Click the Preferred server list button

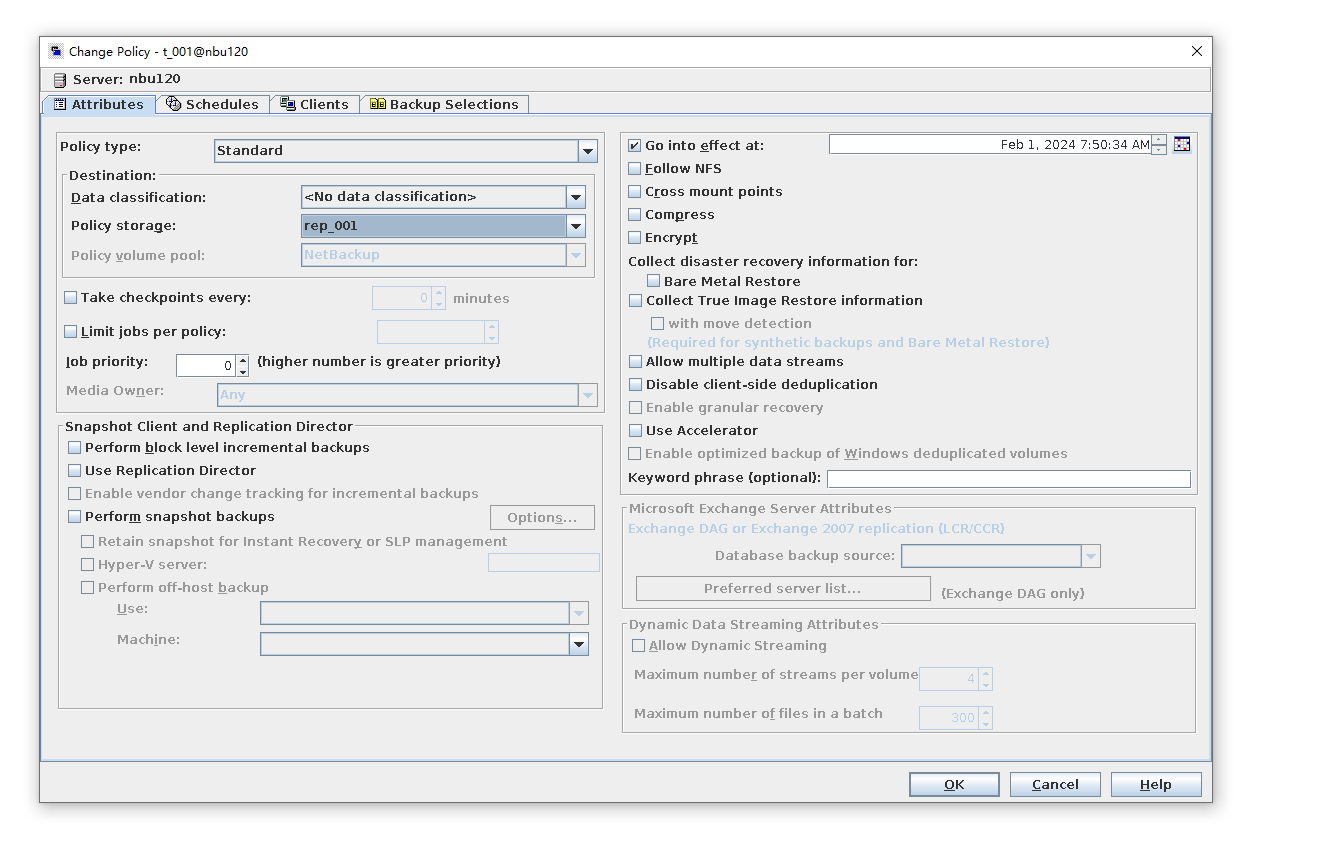(x=783, y=588)
